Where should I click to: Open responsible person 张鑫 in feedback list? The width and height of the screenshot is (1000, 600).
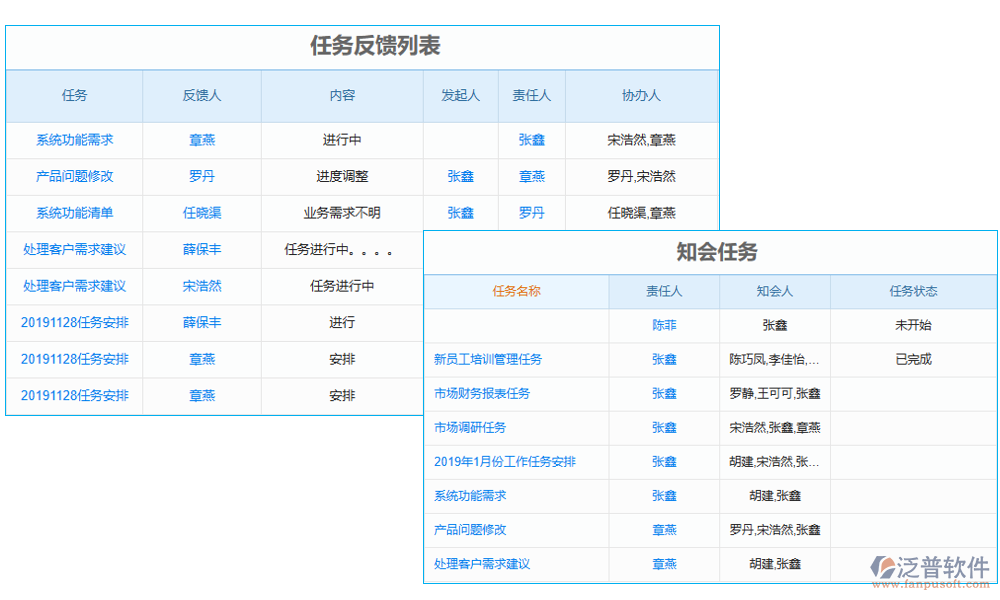coord(531,140)
